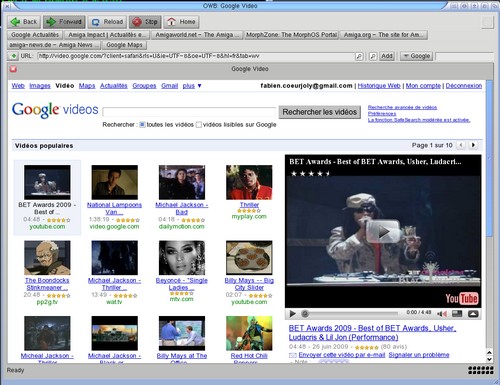Check 'vidéos lisibles sur Google' option
Image resolution: width=500 pixels, height=385 pixels.
[199, 125]
